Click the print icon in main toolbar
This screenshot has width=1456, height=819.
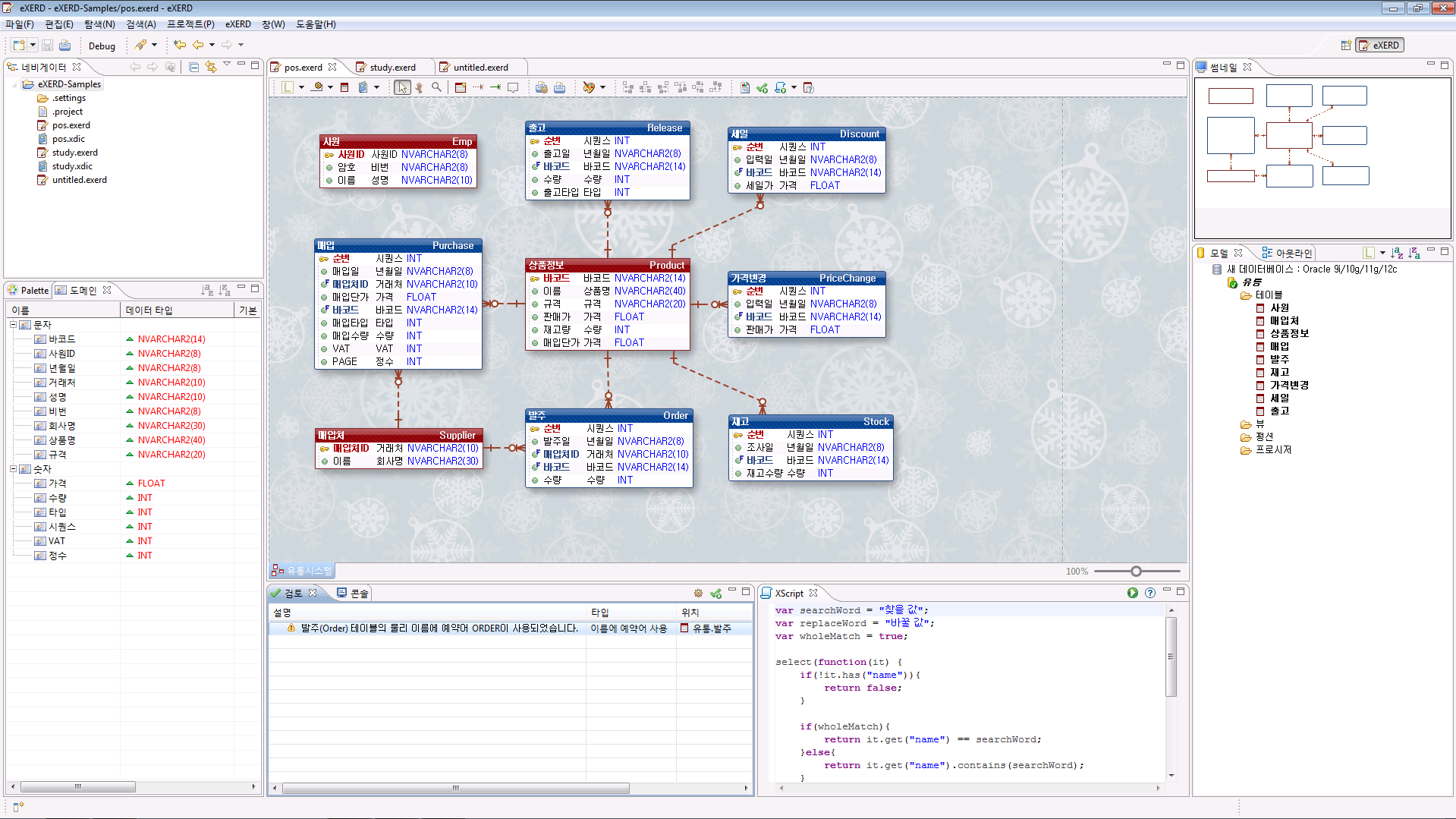coord(65,46)
